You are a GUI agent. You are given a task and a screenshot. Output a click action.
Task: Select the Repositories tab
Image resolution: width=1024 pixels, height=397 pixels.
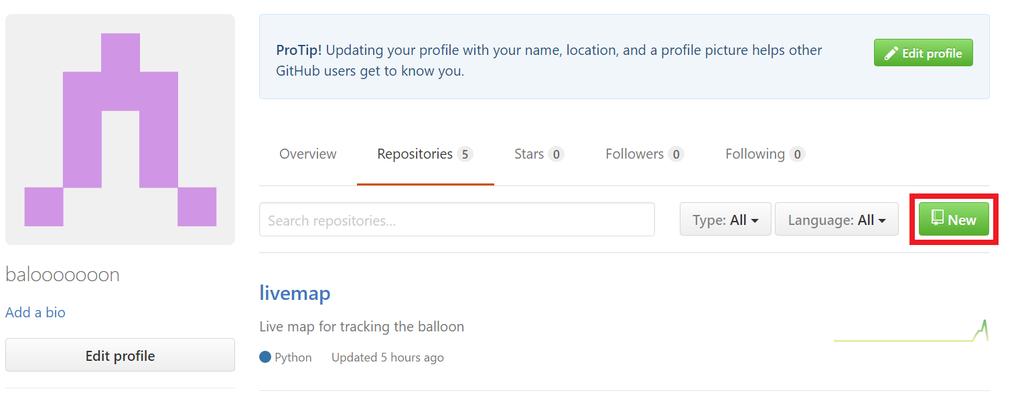point(425,154)
